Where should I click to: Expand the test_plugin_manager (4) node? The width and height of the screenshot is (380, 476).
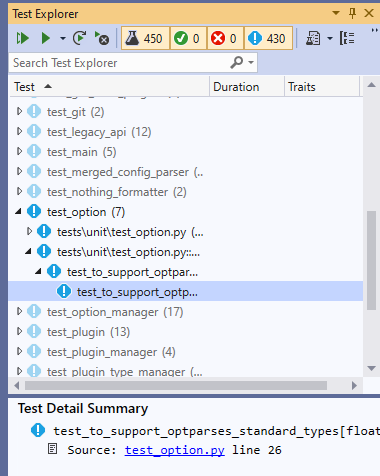coord(19,351)
